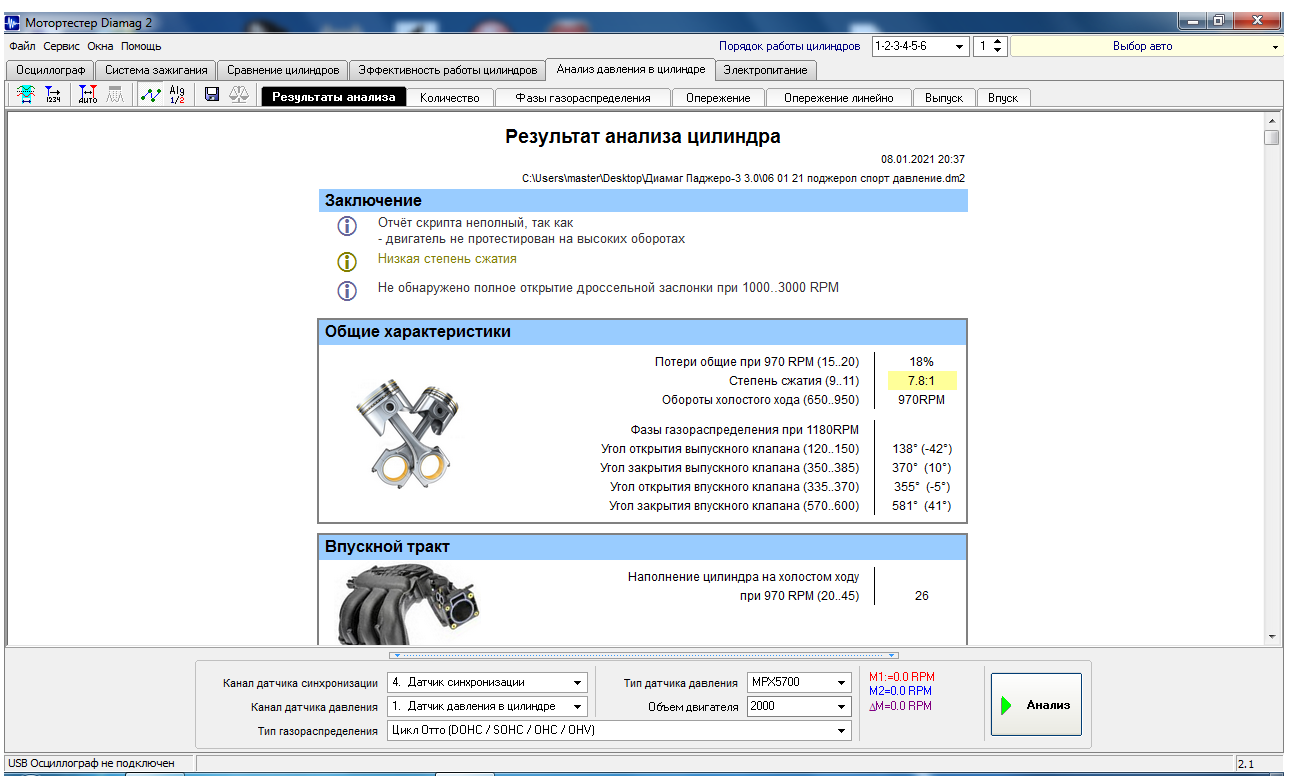This screenshot has width=1296, height=776.
Task: Toggle the green line graph icon
Action: point(150,95)
